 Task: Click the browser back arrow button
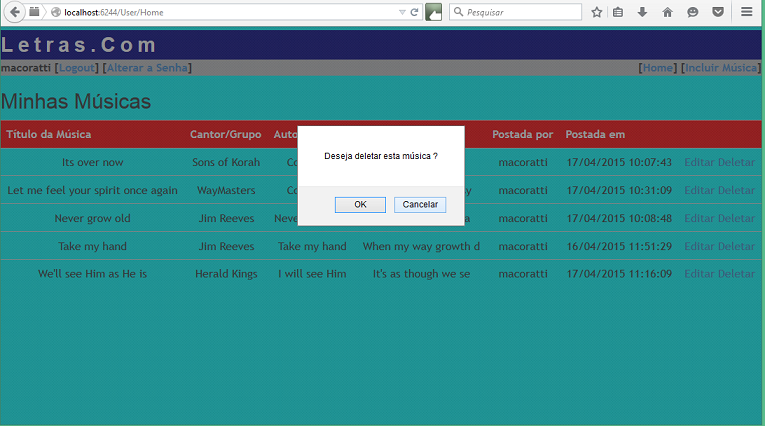[x=15, y=12]
